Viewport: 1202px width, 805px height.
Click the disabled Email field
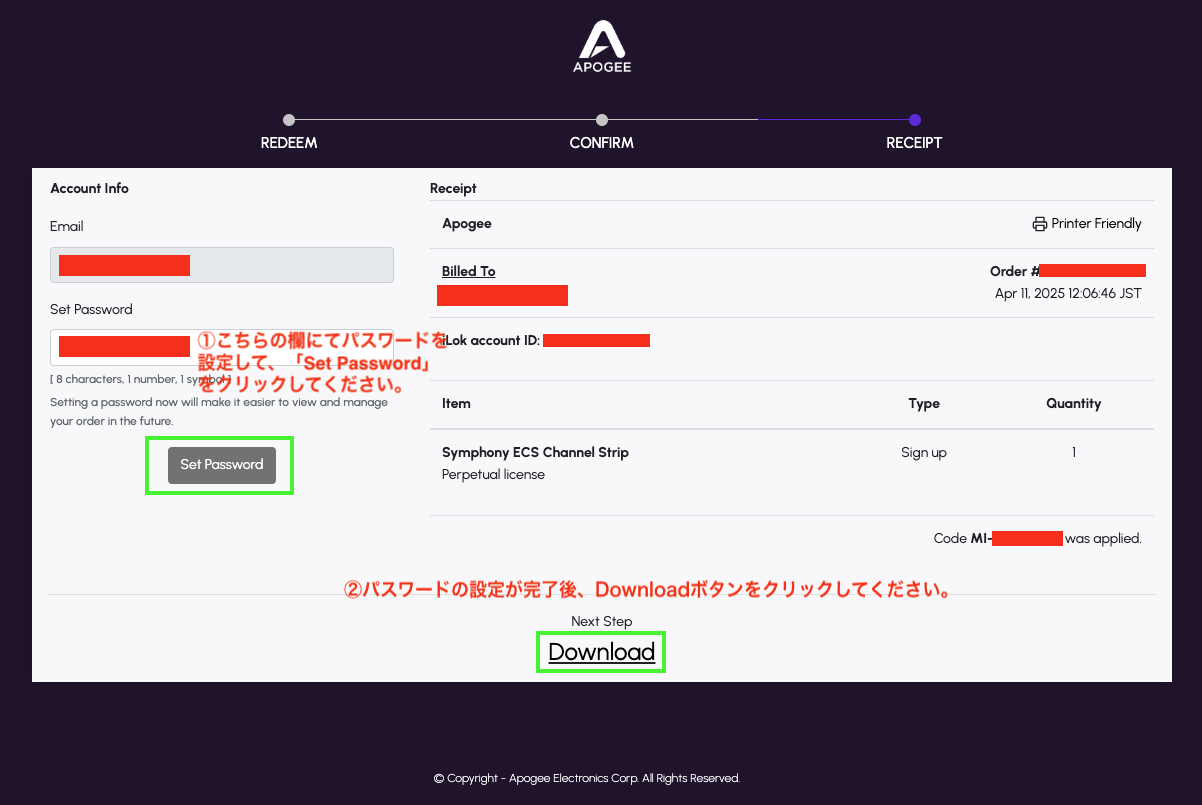point(222,265)
